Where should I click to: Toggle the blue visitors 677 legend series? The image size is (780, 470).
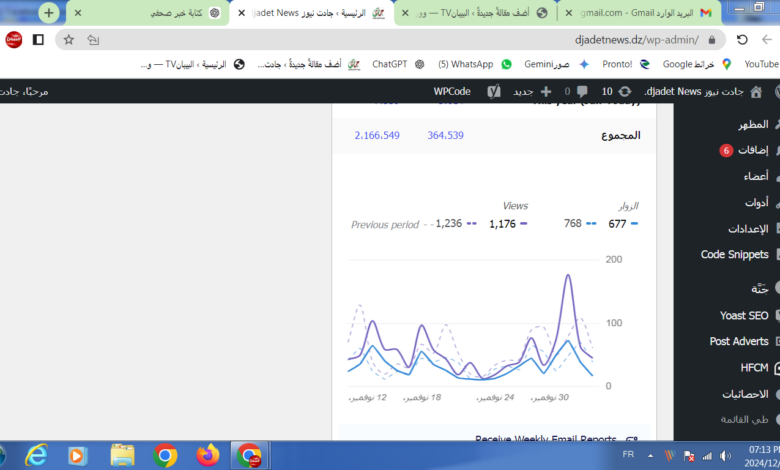pyautogui.click(x=622, y=224)
